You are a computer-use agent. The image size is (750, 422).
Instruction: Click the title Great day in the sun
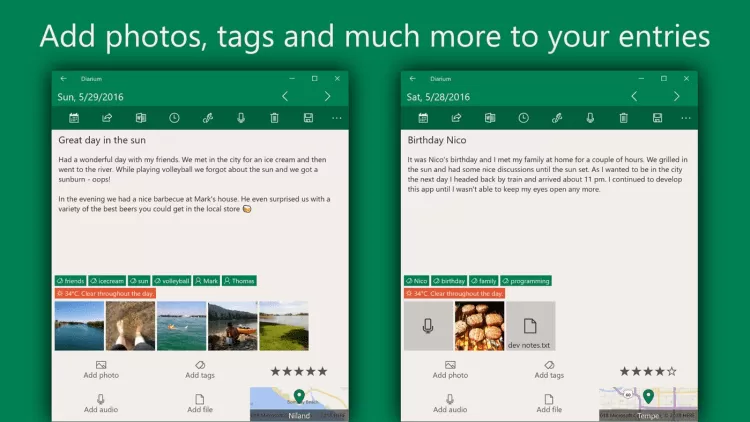(102, 140)
